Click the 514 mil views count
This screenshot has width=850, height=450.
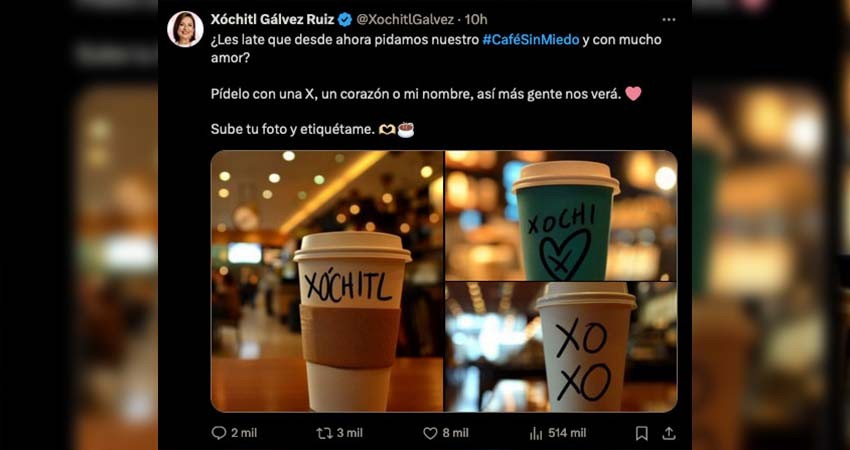567,433
